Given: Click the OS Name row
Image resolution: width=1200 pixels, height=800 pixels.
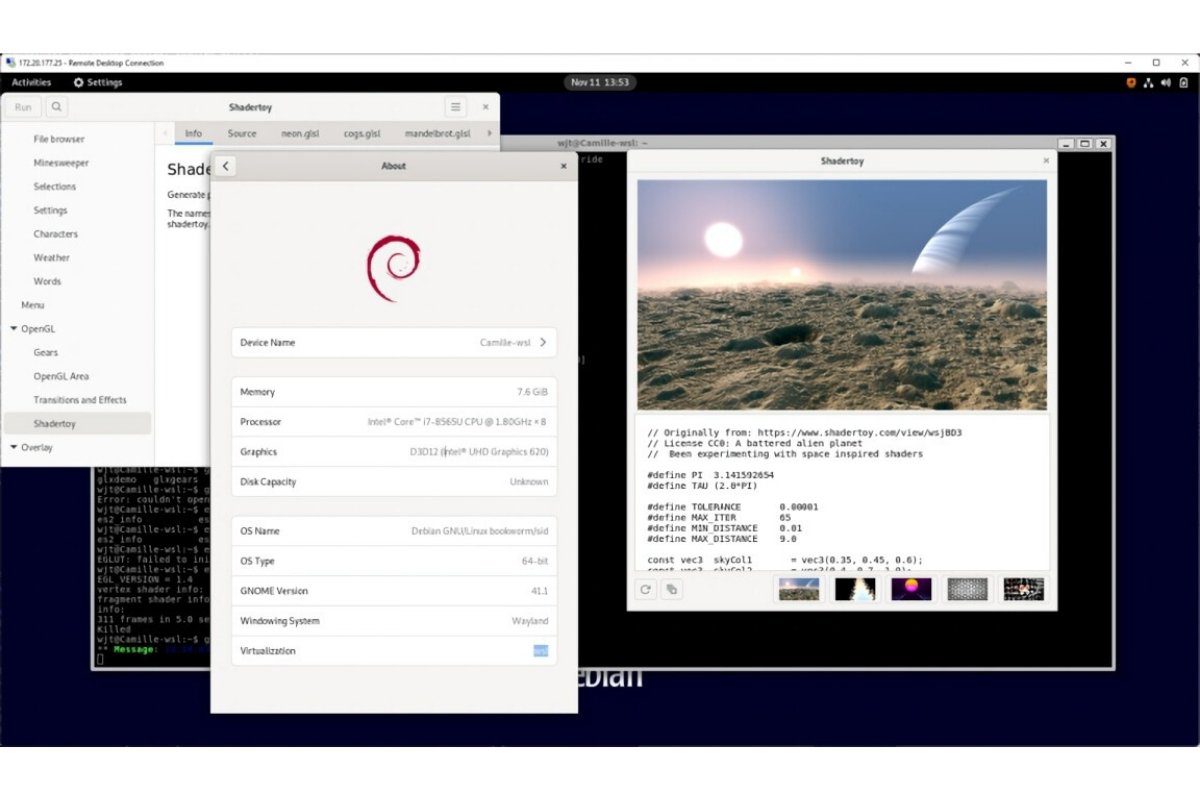Looking at the screenshot, I should coord(394,531).
